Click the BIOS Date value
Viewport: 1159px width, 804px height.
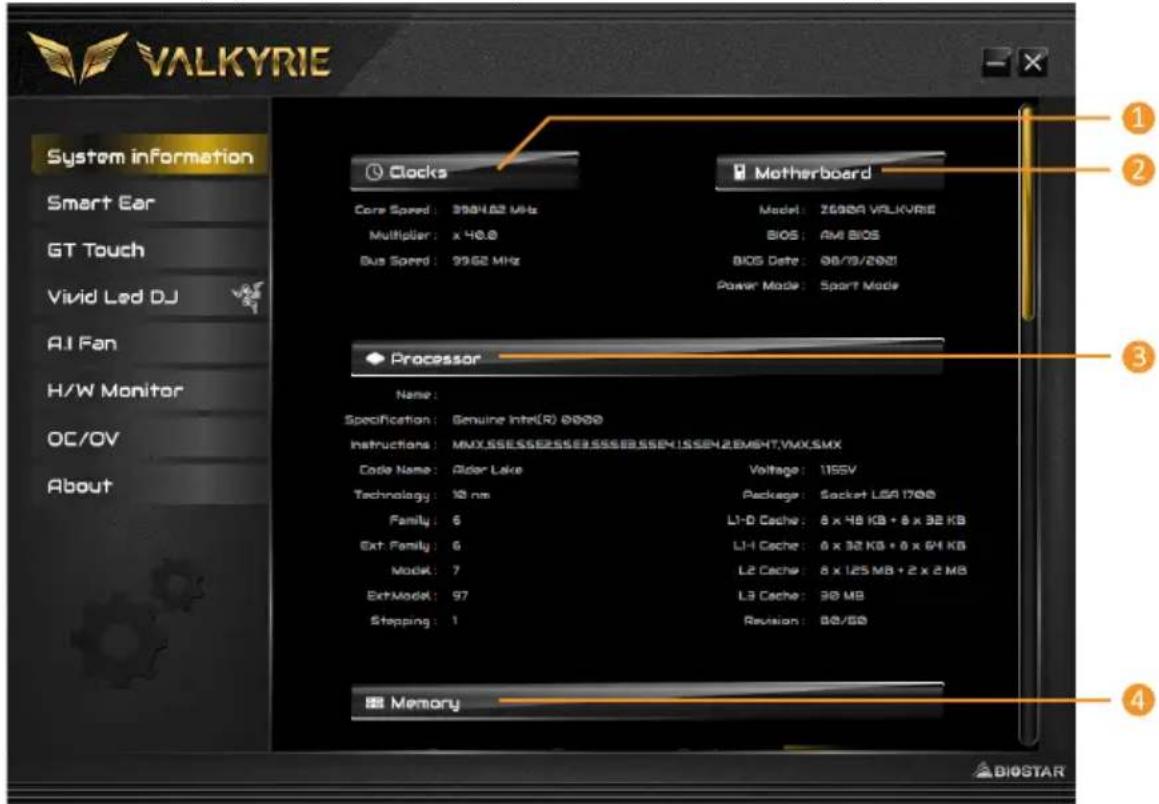[858, 260]
